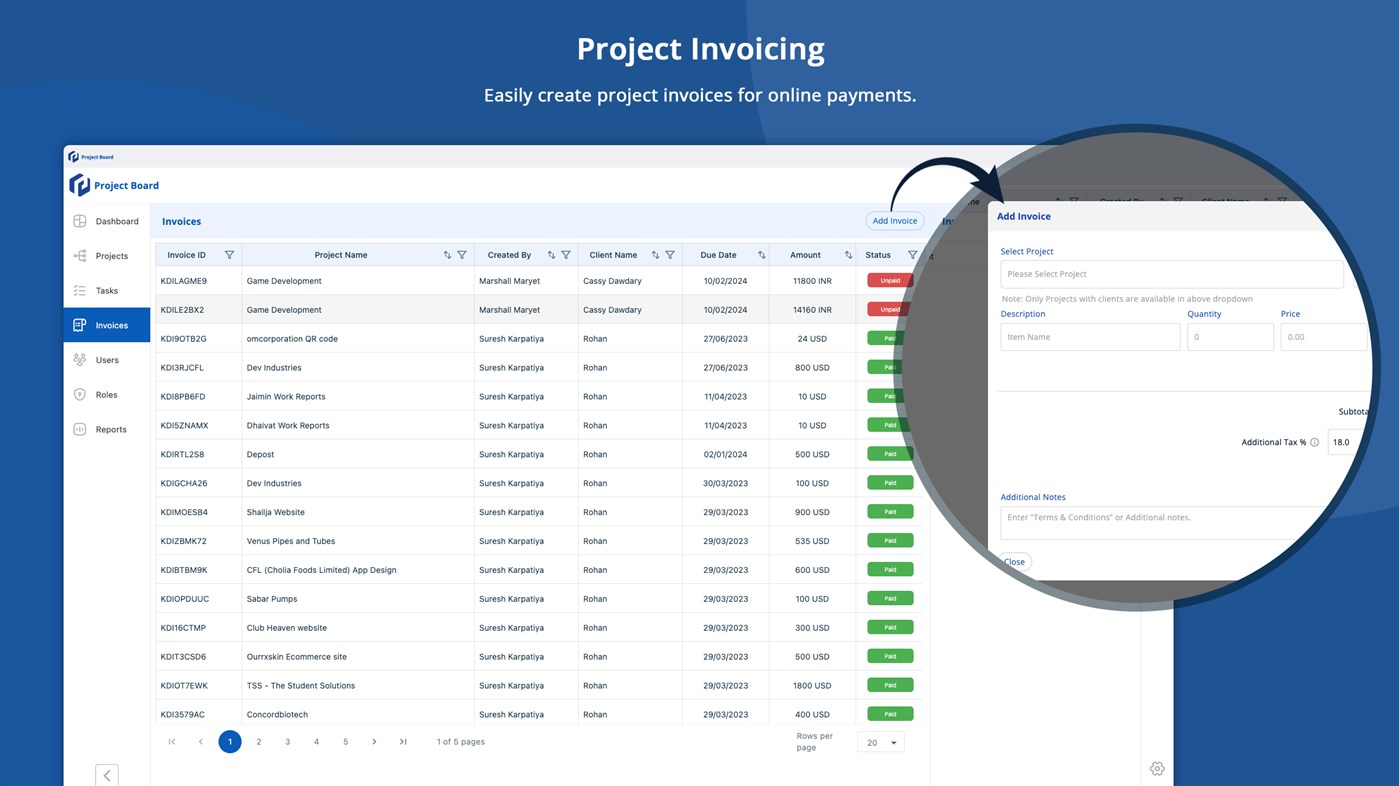Click the Additional Tax percentage field
1399x786 pixels.
pos(1342,441)
